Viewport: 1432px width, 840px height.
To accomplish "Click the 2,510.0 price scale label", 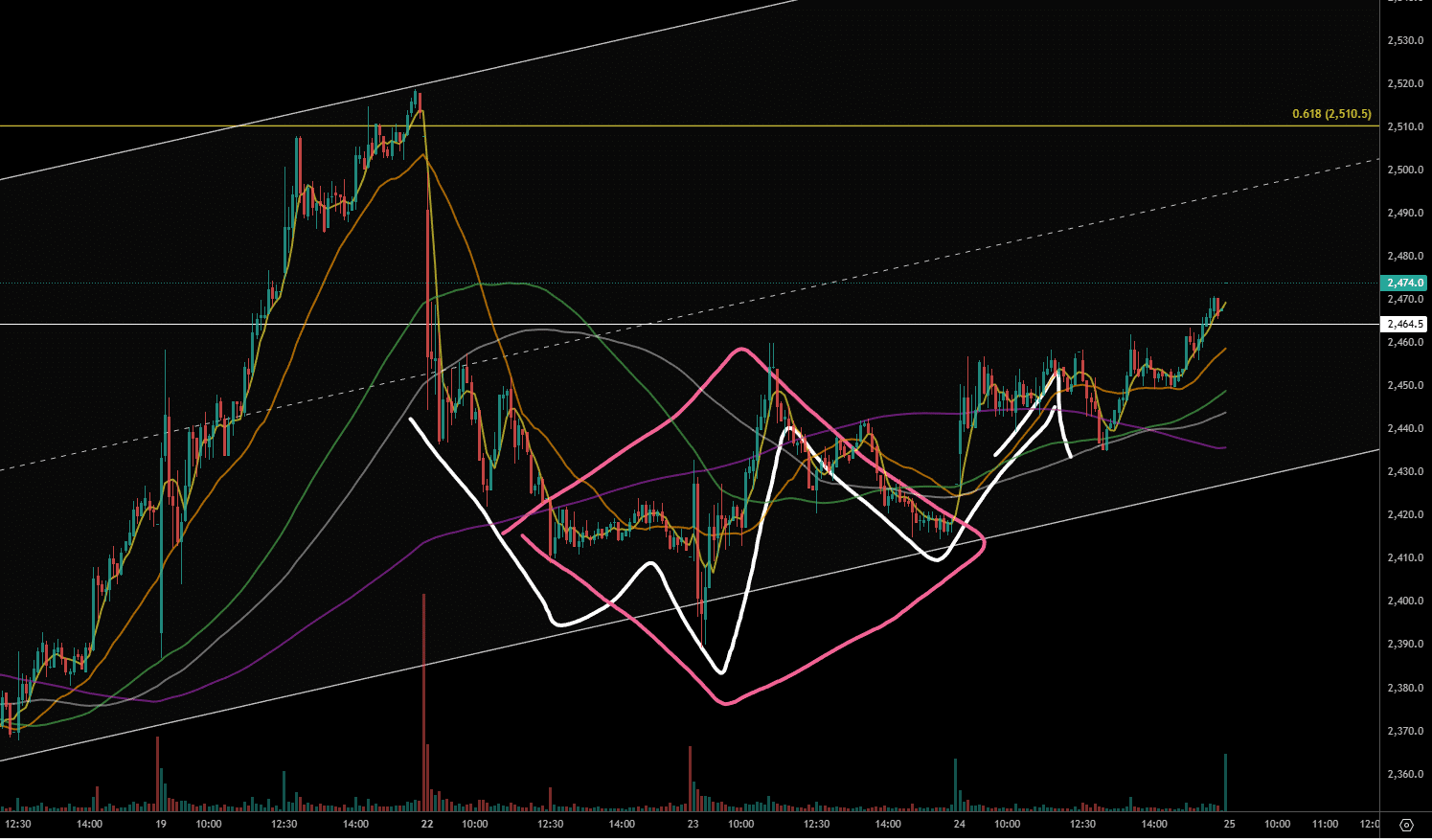I will point(1405,126).
